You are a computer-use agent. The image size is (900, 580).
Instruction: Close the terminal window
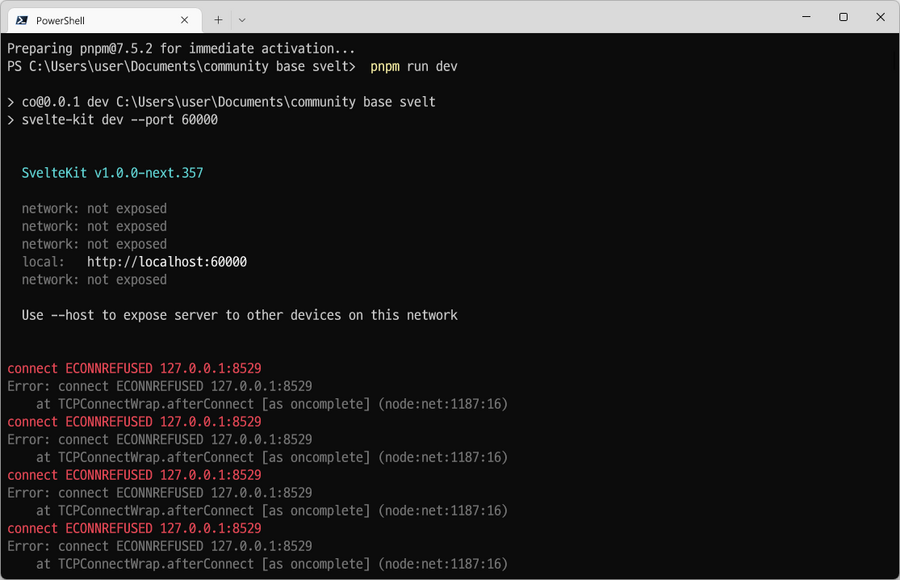tap(880, 17)
